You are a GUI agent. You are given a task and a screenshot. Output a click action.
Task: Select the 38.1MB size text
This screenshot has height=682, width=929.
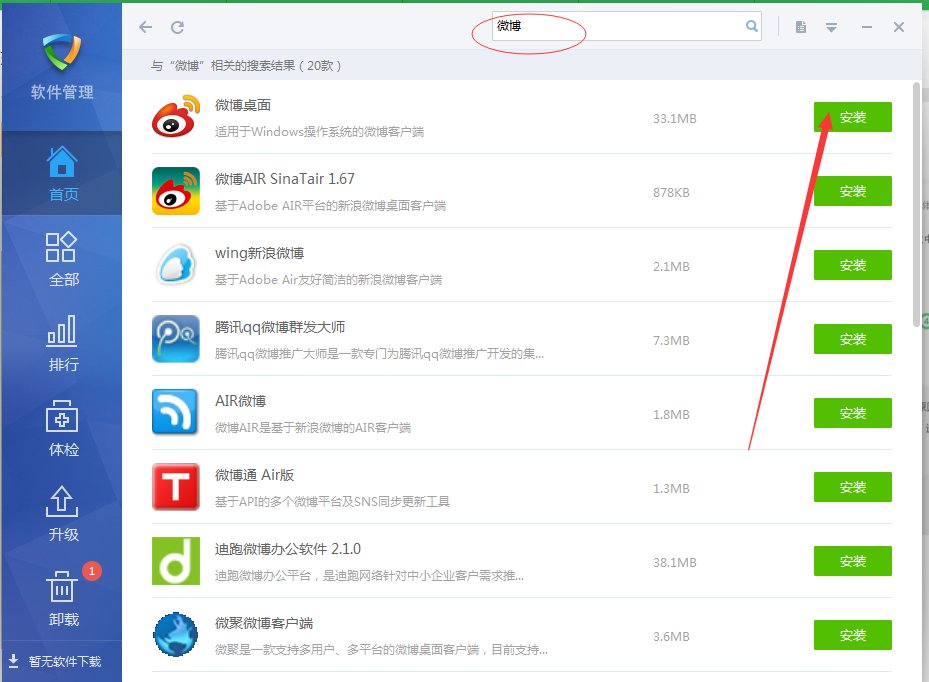click(x=675, y=562)
